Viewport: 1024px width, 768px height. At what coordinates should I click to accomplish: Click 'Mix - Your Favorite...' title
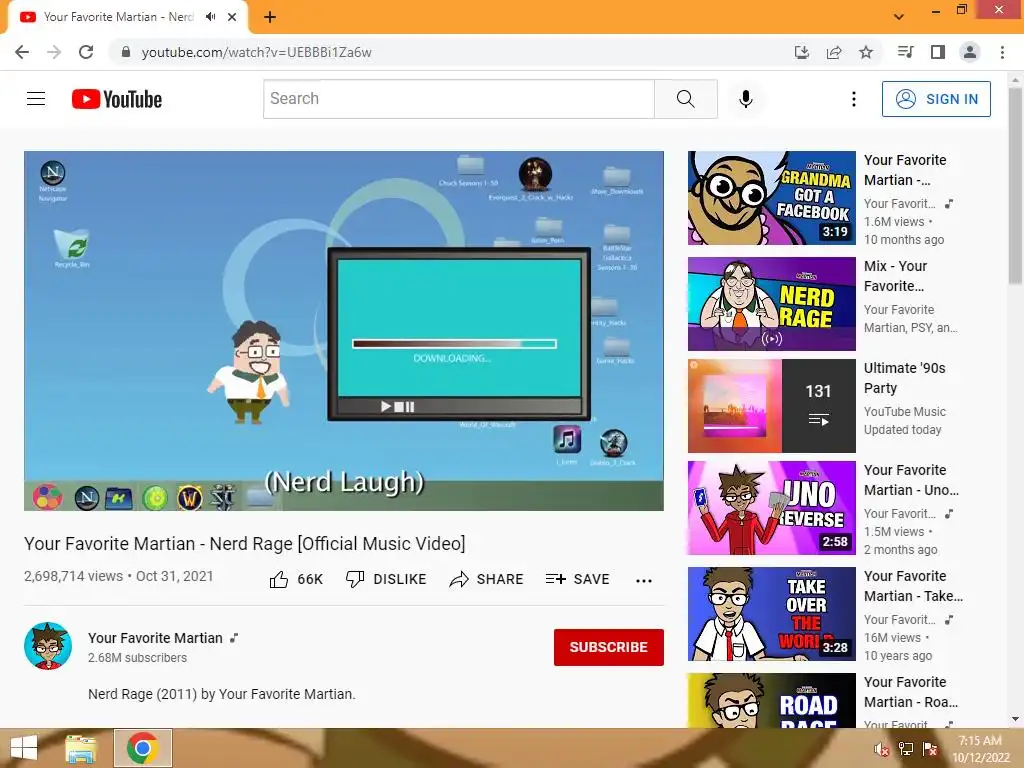click(x=895, y=276)
